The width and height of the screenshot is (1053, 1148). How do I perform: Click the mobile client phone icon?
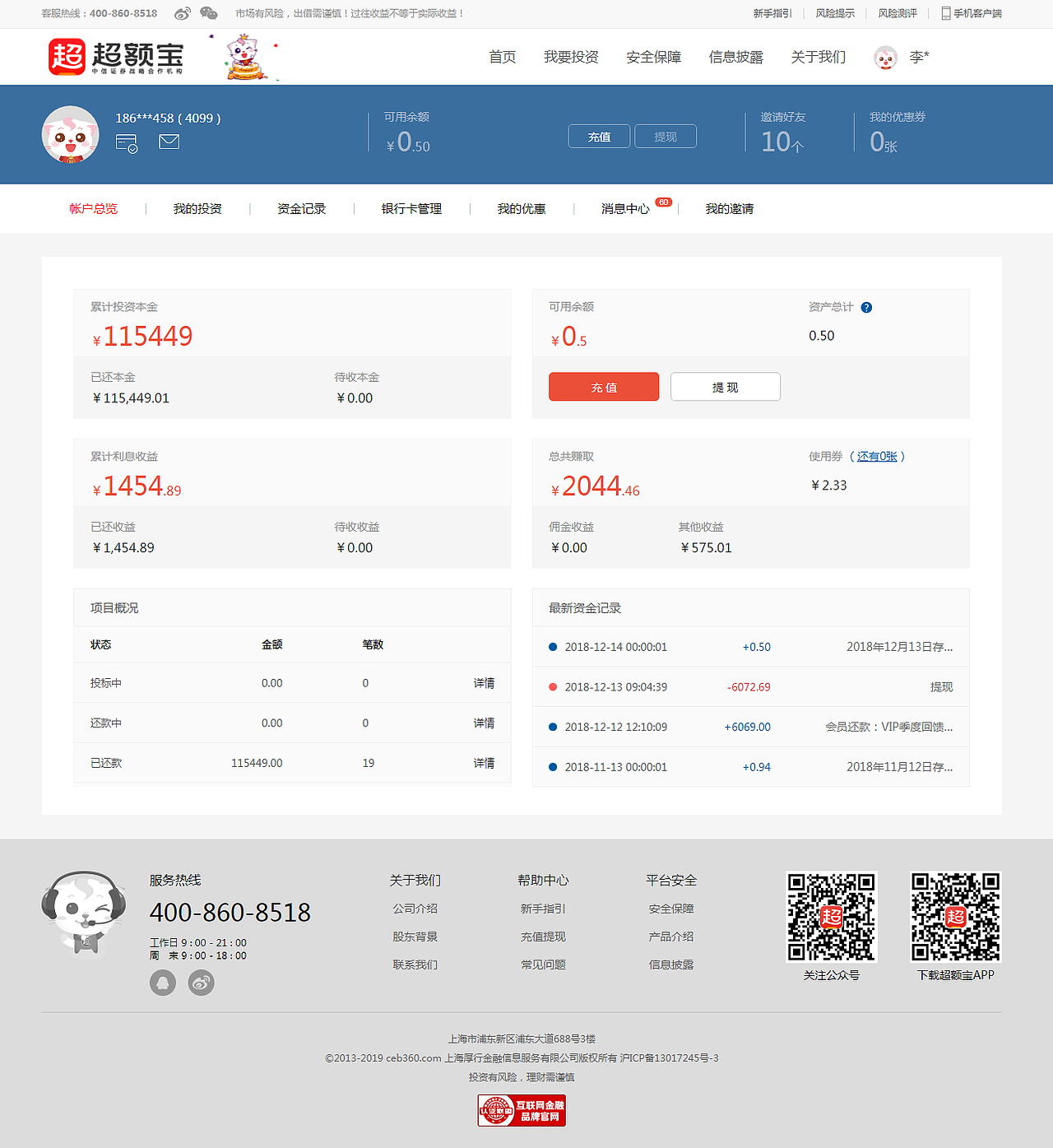(946, 13)
